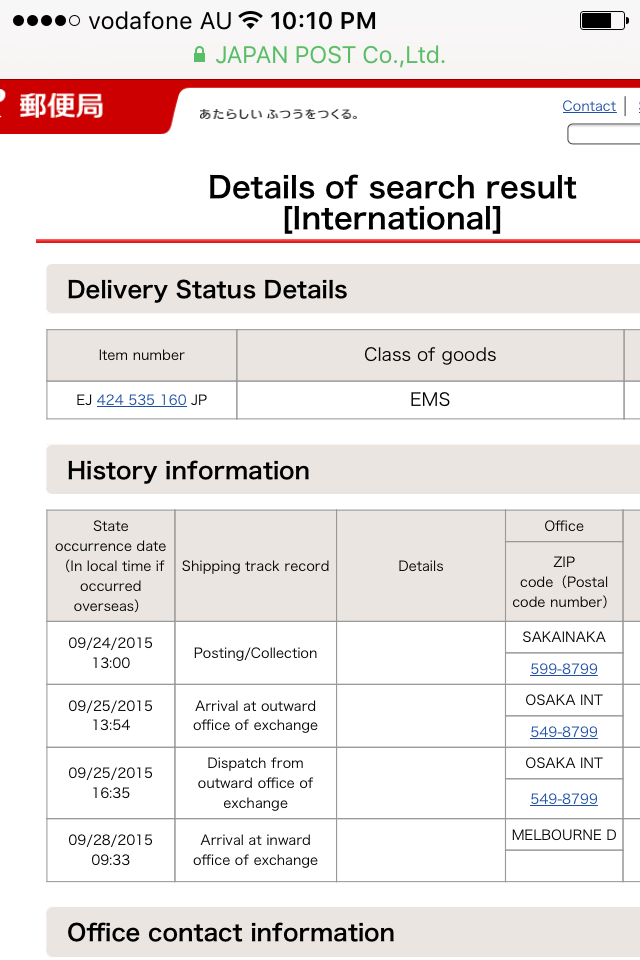Select the Posting/Collection track record
640x960 pixels.
(256, 653)
